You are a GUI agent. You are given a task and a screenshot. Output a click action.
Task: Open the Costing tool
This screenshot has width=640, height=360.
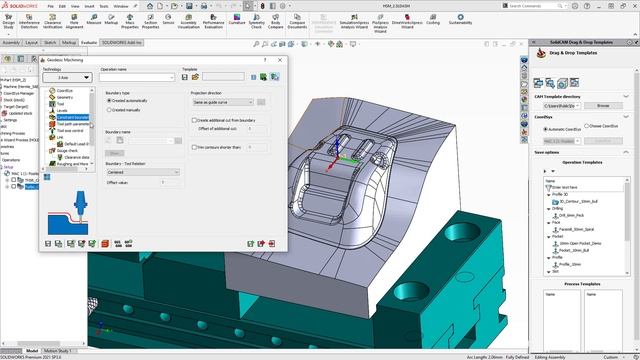pos(433,20)
